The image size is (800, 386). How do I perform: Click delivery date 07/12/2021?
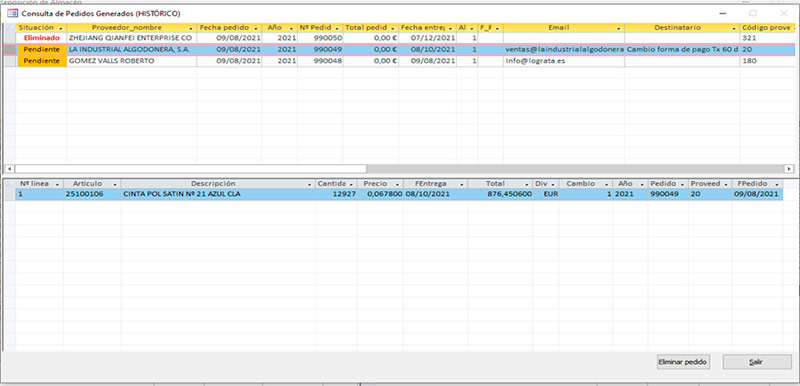(428, 38)
